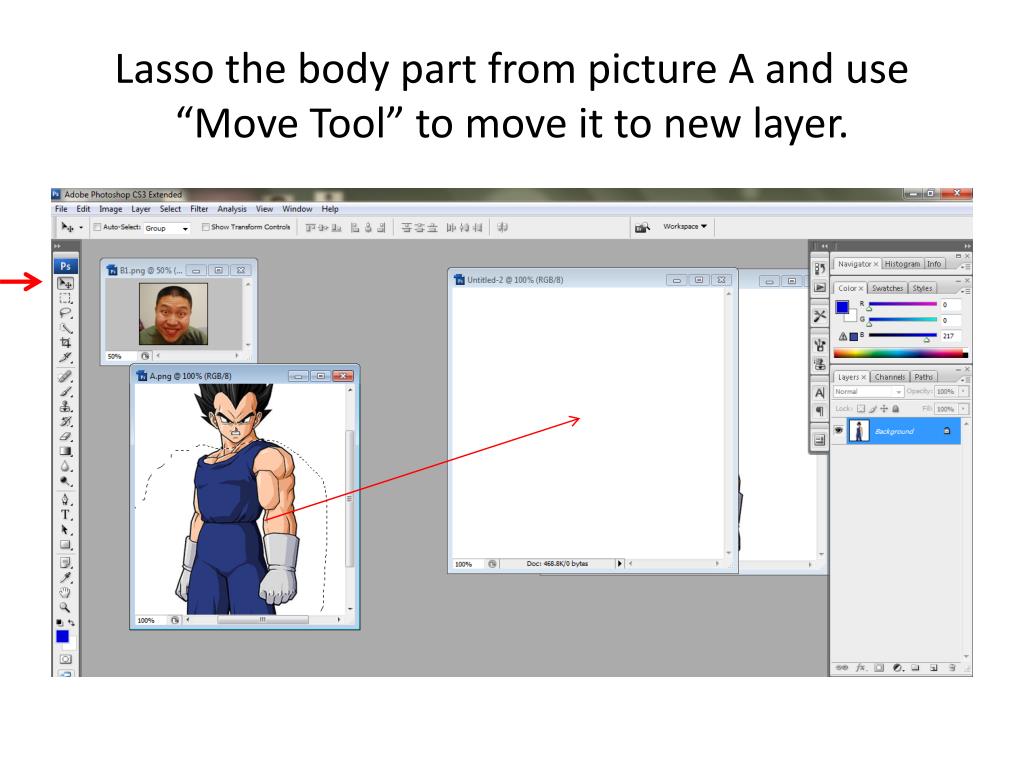This screenshot has width=1024, height=768.
Task: Toggle lock image pixels
Action: click(872, 409)
